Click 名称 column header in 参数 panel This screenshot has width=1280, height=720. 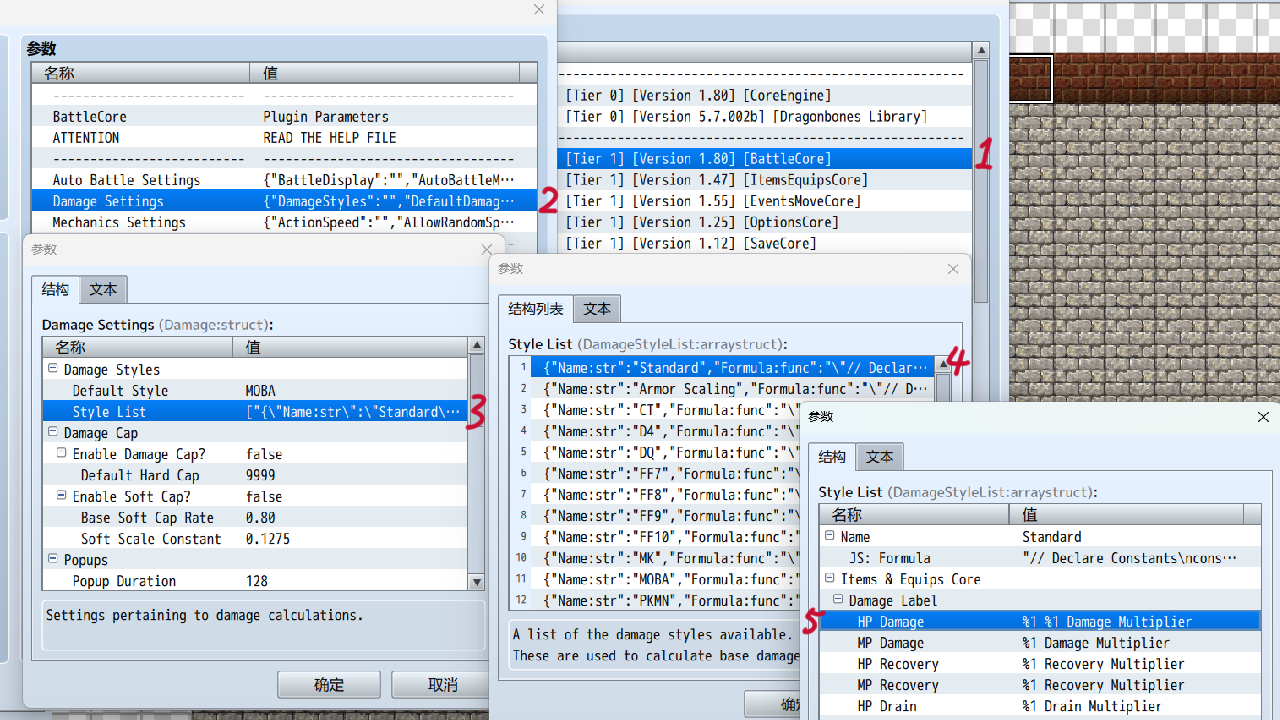140,72
